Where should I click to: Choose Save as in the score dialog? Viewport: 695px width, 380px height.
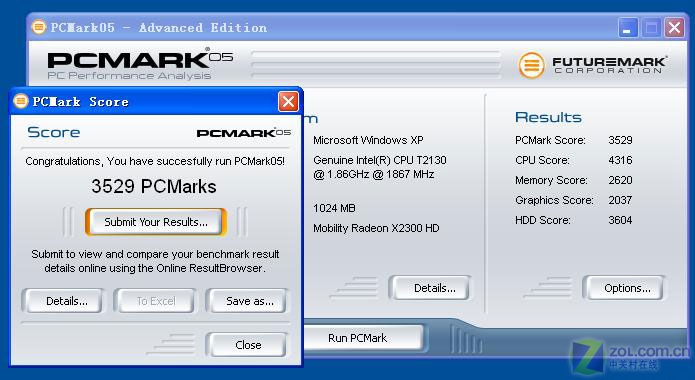246,301
